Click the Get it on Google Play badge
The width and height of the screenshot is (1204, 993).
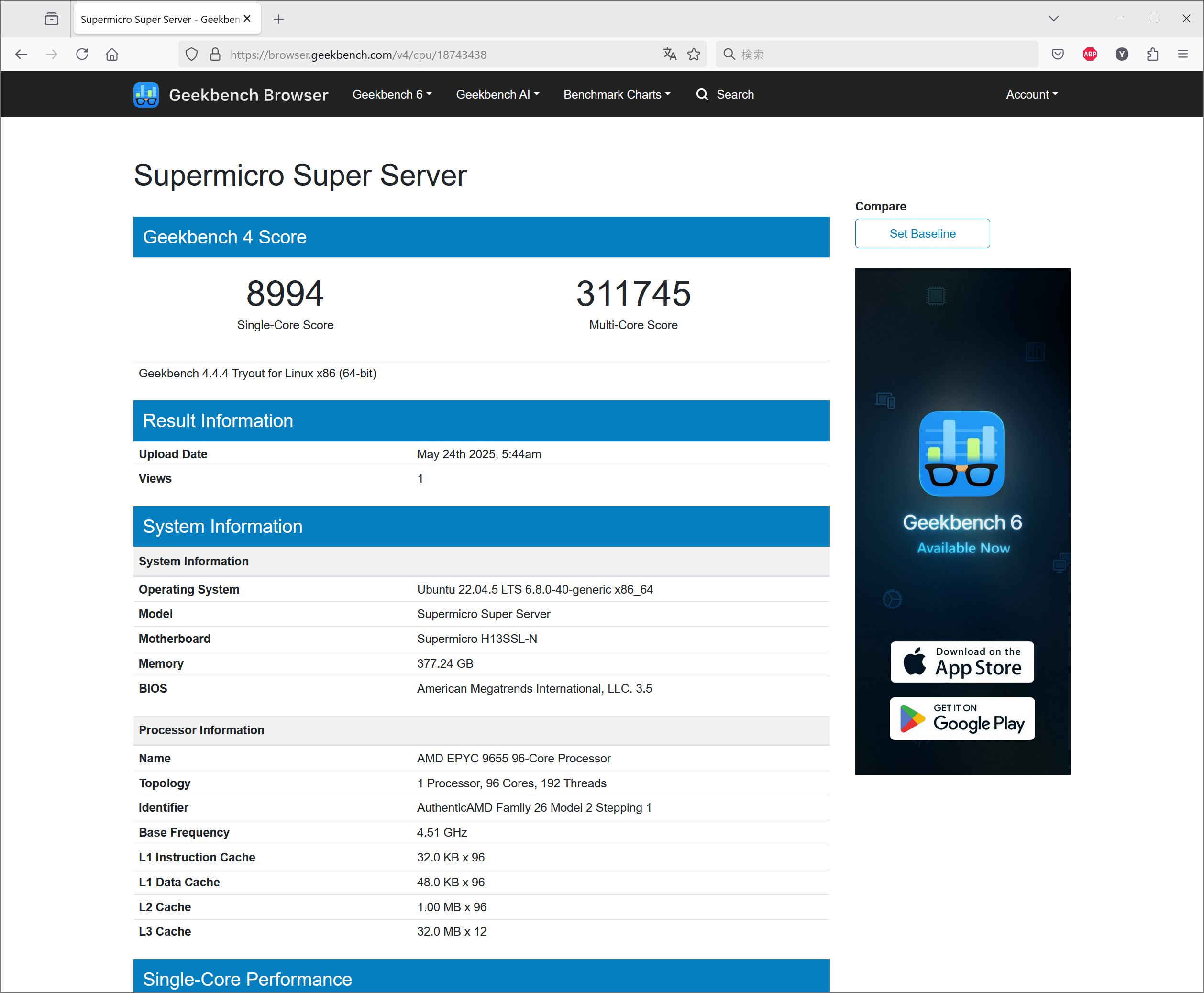[x=962, y=718]
